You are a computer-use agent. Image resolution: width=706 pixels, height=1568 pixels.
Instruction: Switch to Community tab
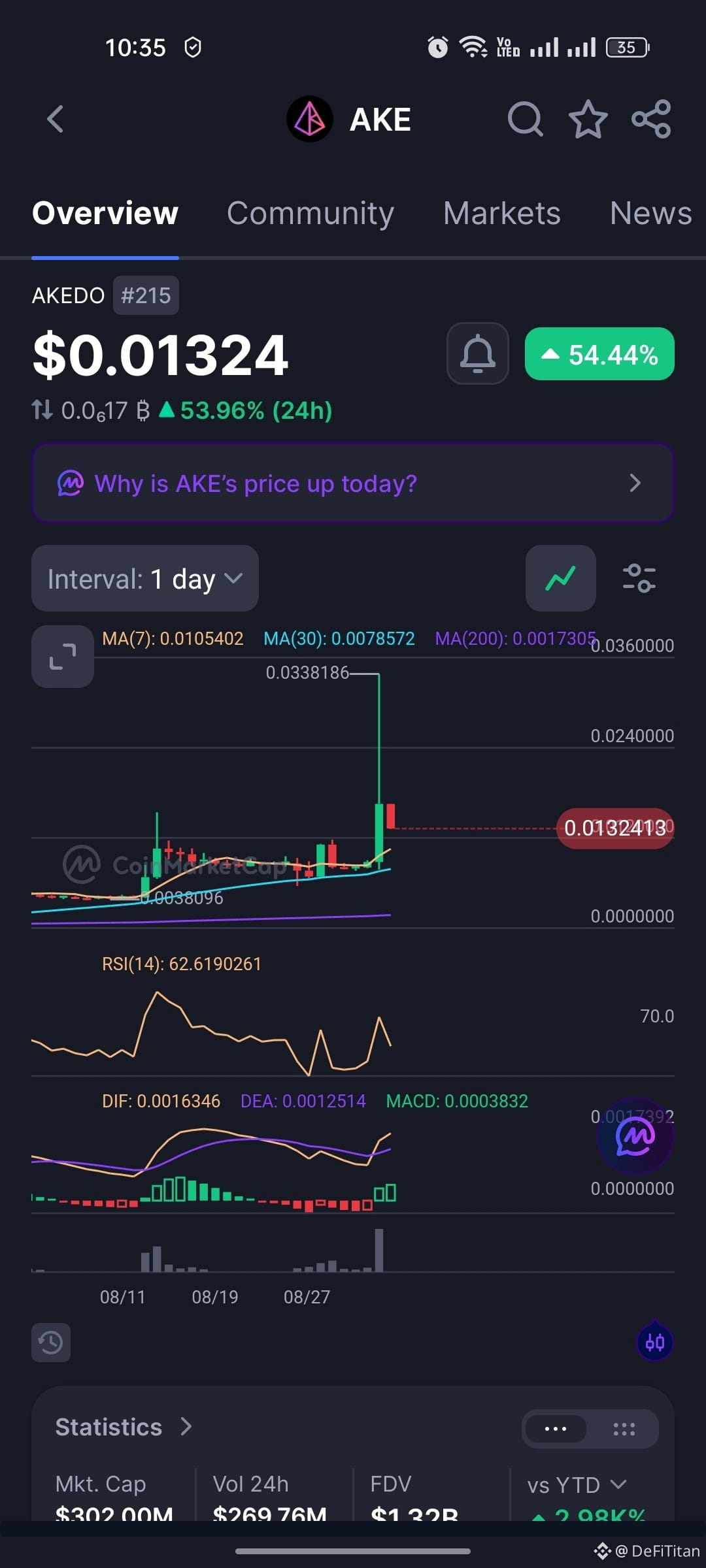point(311,213)
